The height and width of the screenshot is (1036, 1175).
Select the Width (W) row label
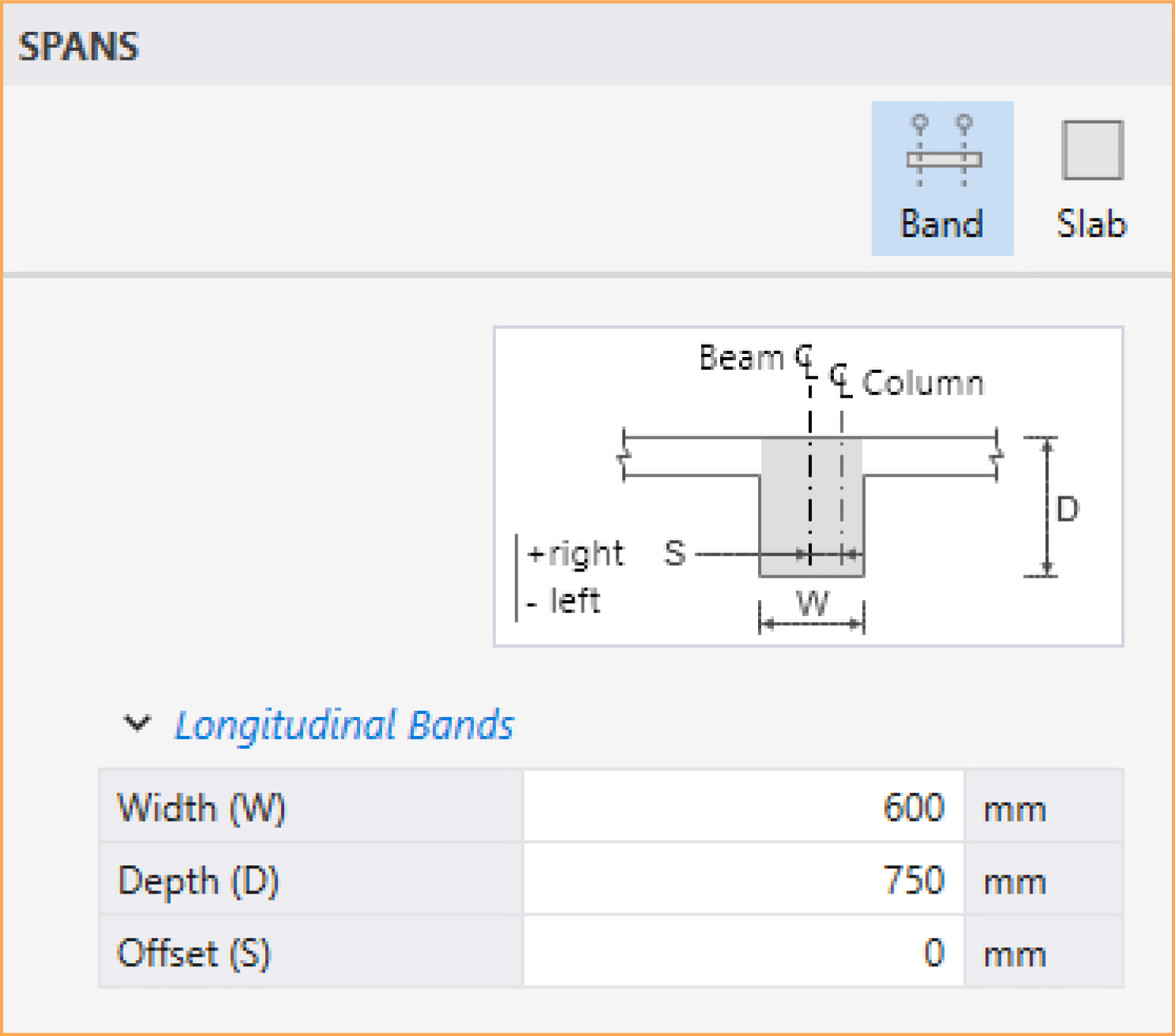202,807
